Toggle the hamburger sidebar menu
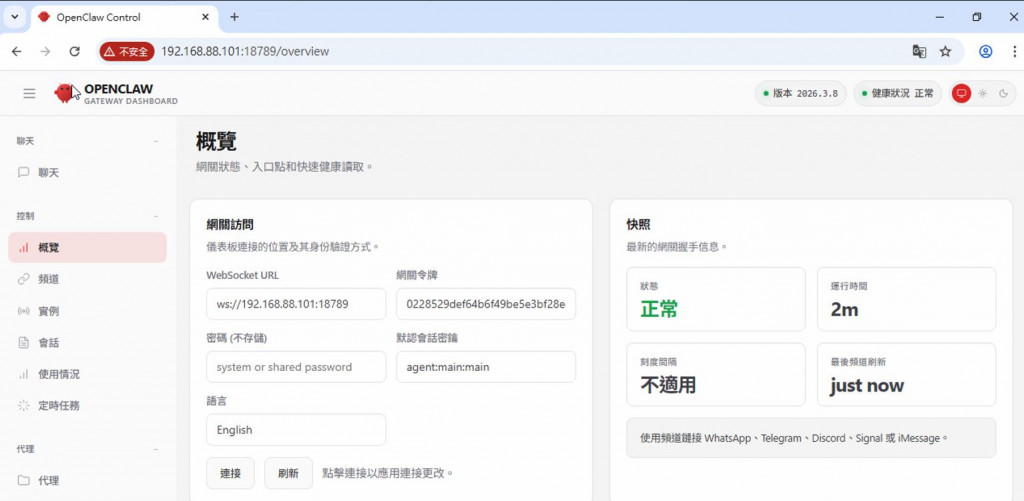The height and width of the screenshot is (501, 1024). (x=29, y=93)
